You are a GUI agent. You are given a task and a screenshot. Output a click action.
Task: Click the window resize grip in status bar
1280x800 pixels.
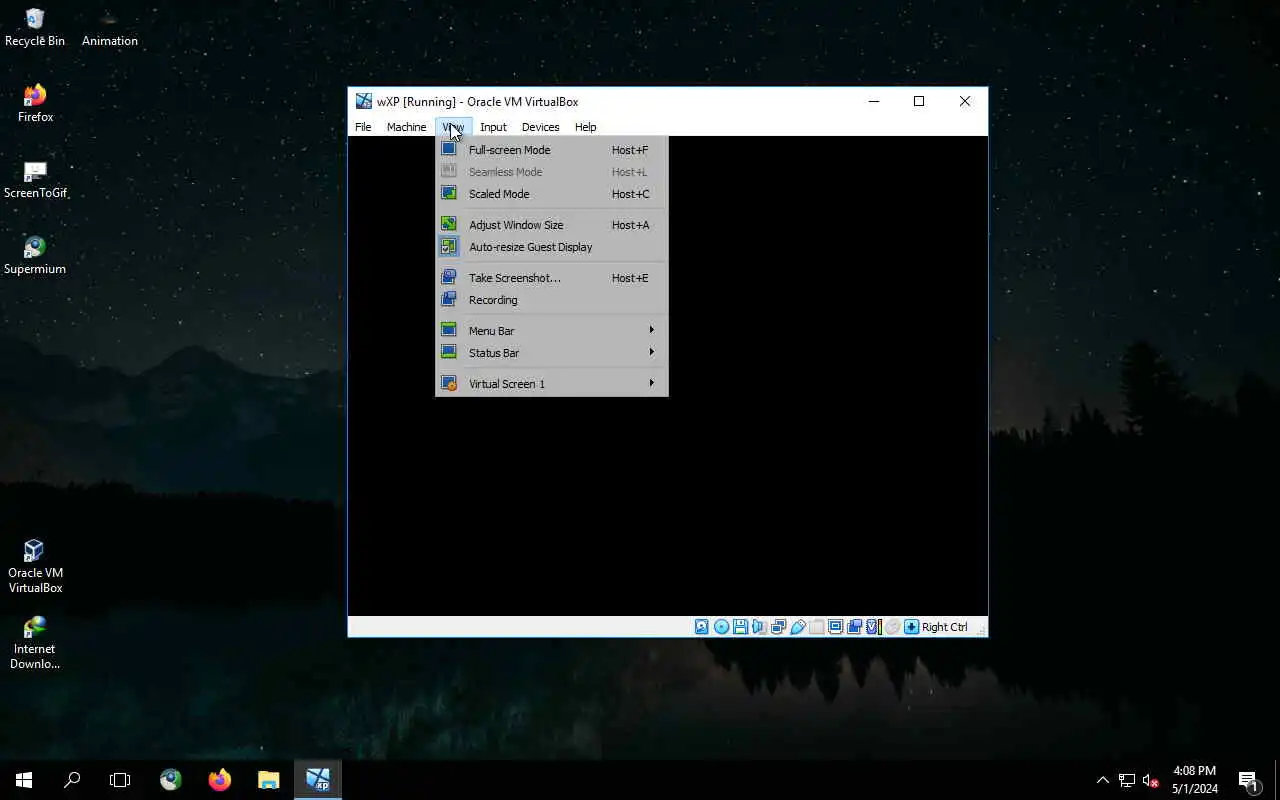pos(981,629)
